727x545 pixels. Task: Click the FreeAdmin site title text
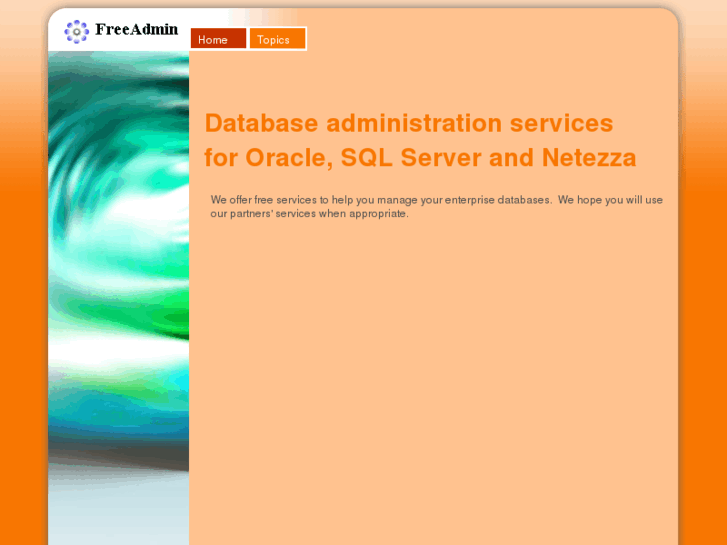[x=136, y=29]
